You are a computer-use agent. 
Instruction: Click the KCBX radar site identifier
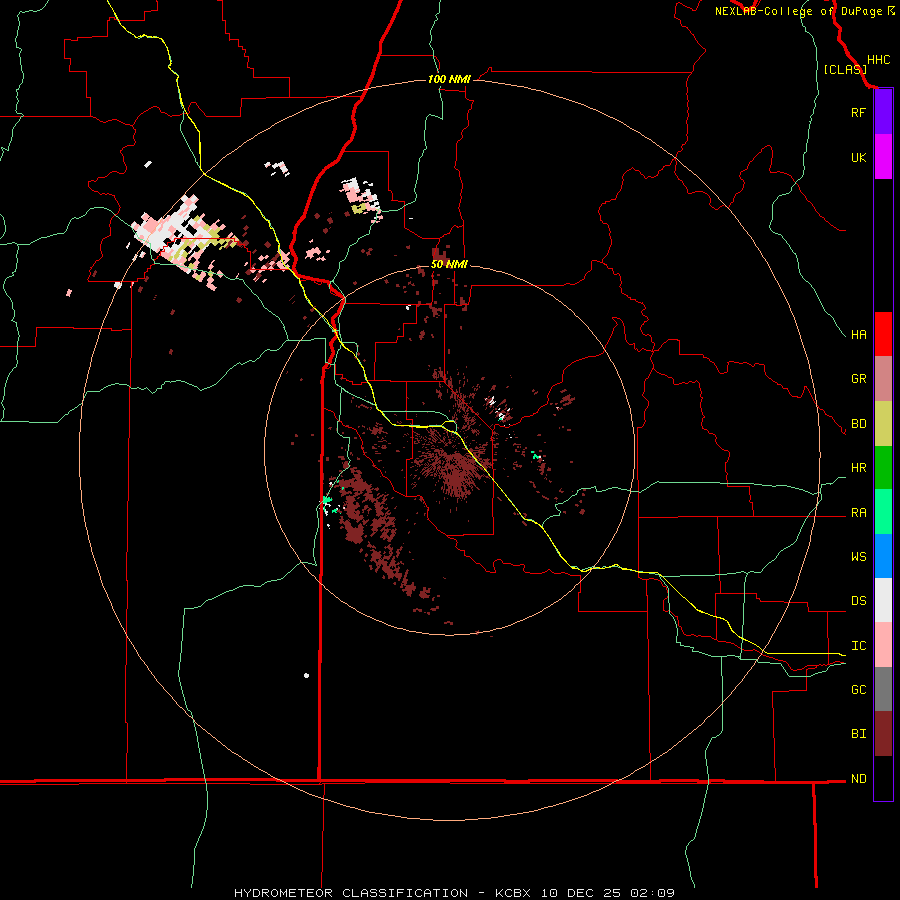(513, 893)
